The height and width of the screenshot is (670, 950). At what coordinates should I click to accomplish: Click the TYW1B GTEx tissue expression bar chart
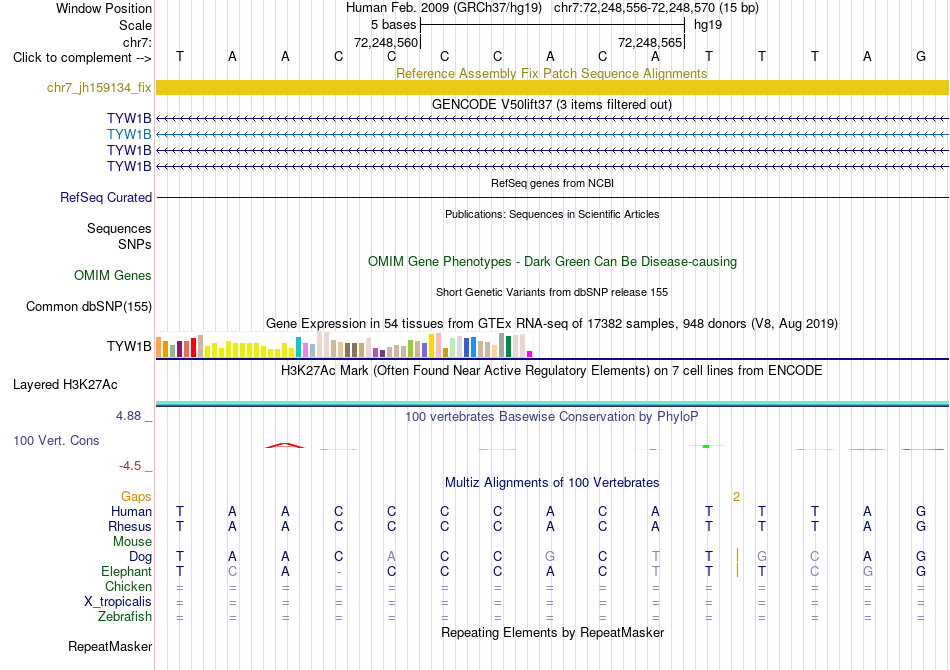coord(344,345)
